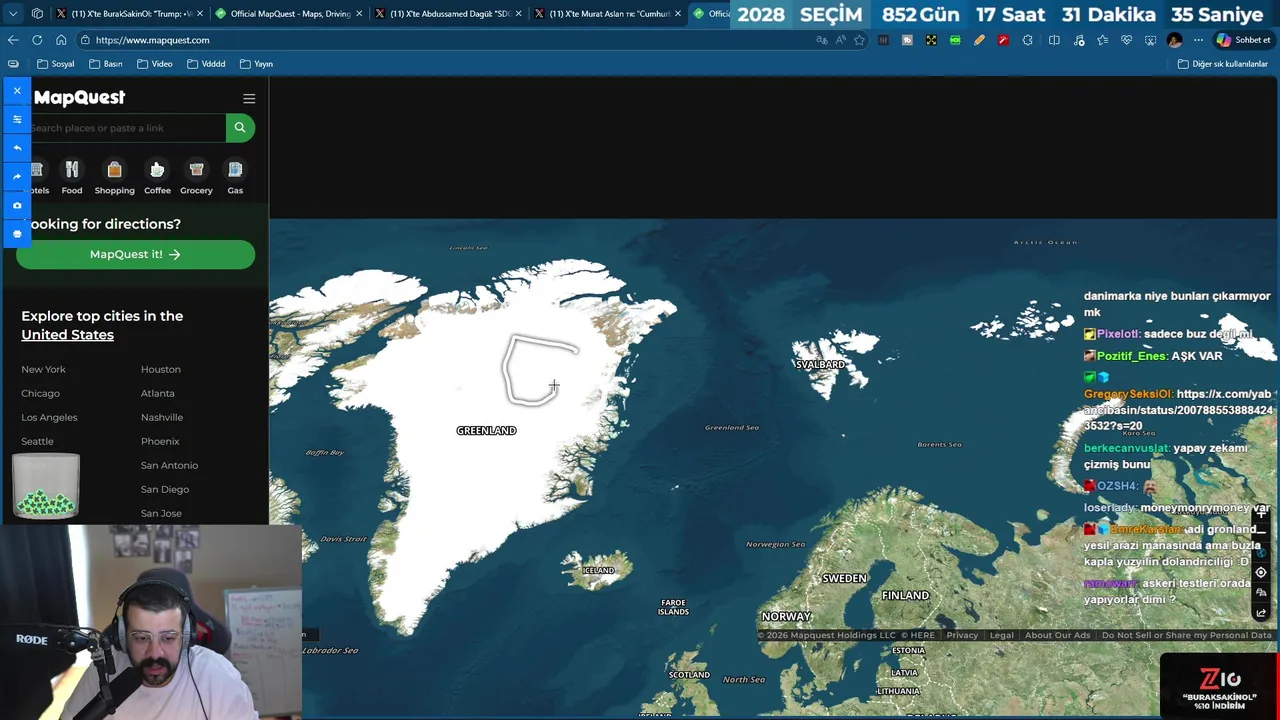
Task: Click the Seattle city link
Action: click(37, 441)
